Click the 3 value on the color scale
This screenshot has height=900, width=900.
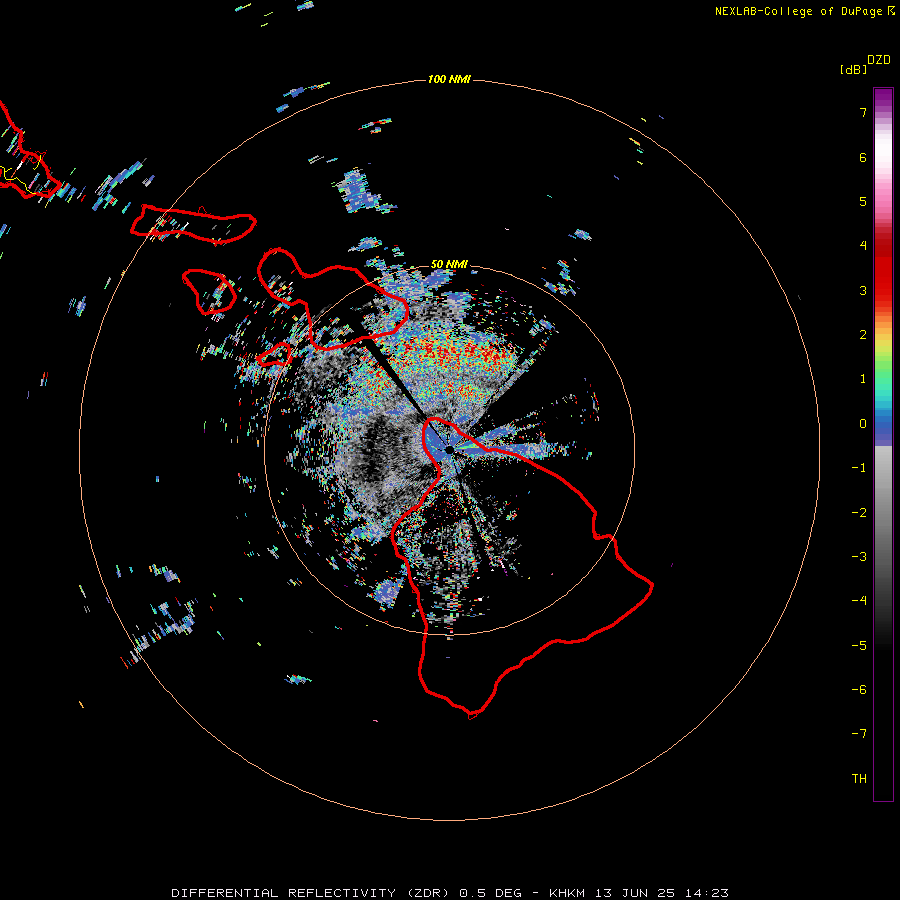point(863,290)
